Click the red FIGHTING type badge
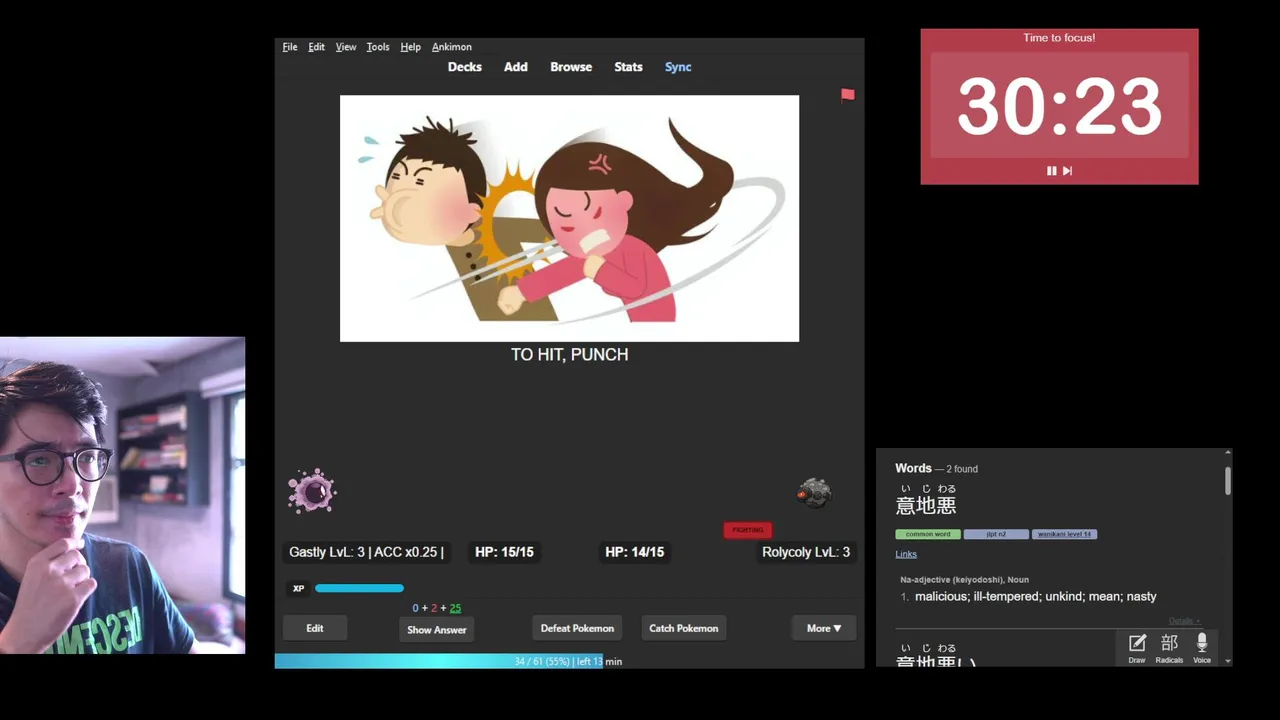Viewport: 1280px width, 720px height. coord(748,530)
